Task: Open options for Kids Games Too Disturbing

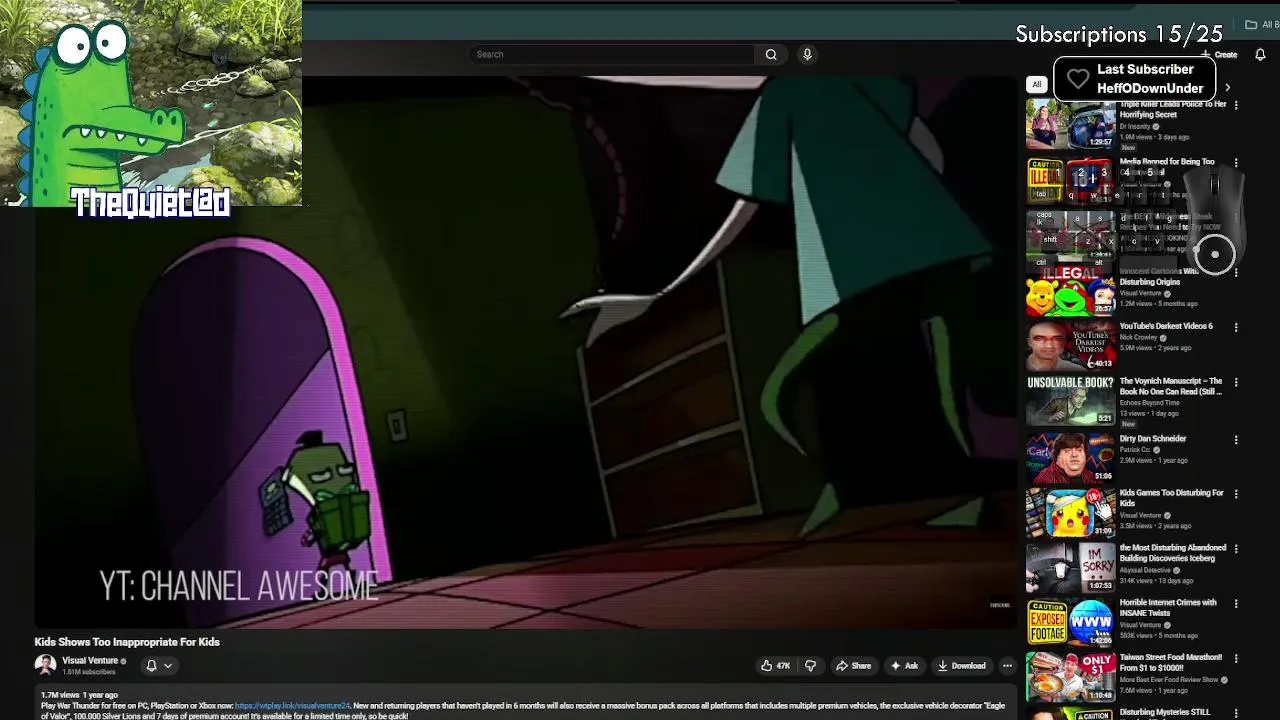Action: (1236, 495)
